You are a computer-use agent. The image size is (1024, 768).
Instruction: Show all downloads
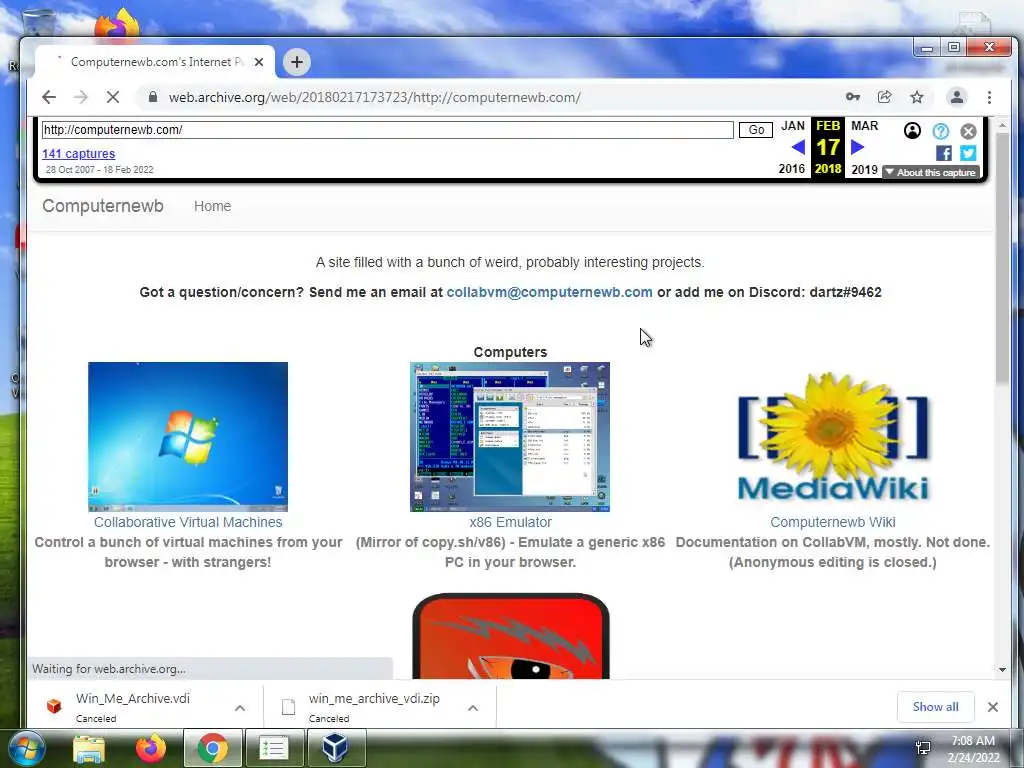point(935,707)
